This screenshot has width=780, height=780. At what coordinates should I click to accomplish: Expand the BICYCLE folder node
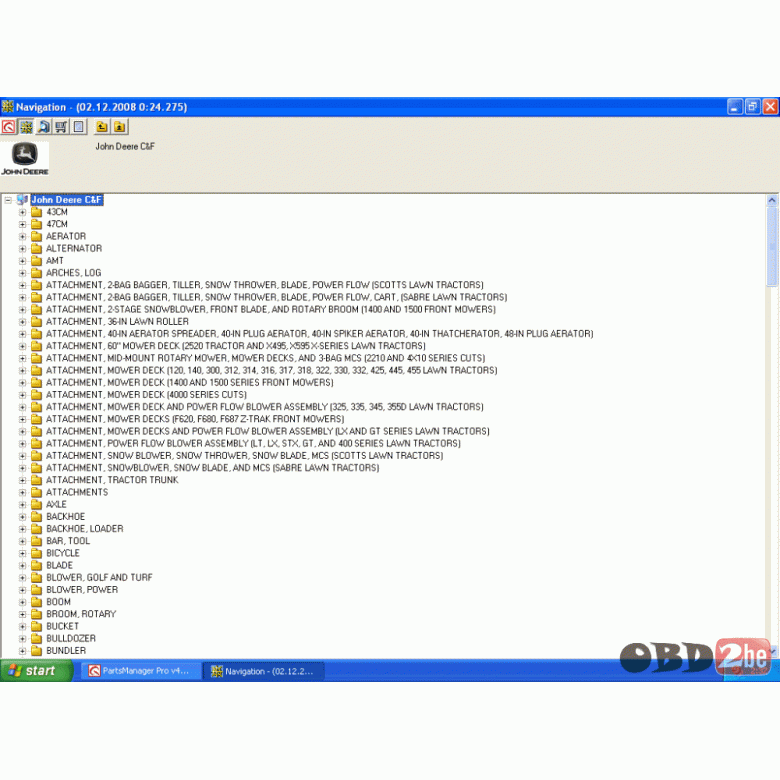(x=22, y=554)
